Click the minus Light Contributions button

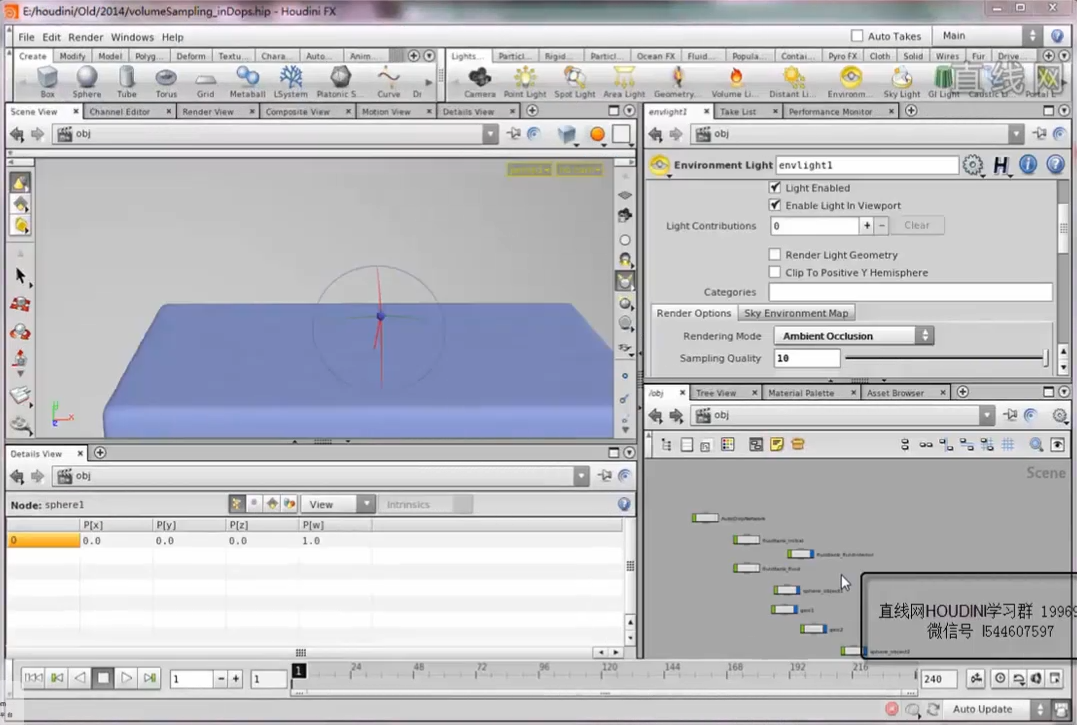pyautogui.click(x=882, y=225)
